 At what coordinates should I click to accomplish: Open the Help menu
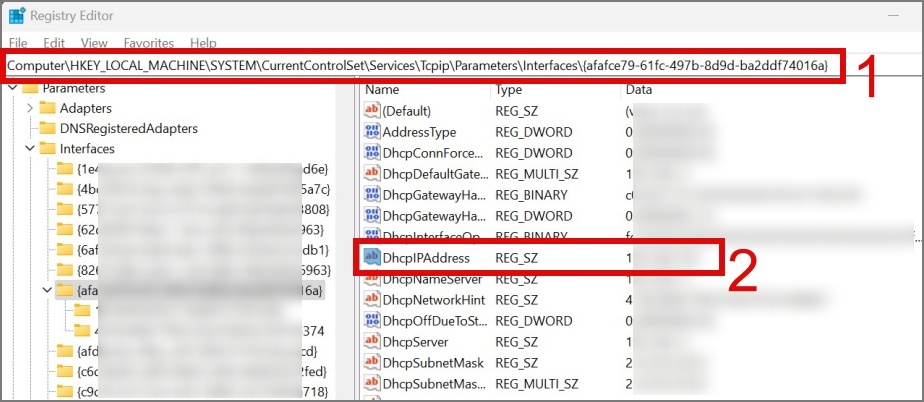click(203, 43)
